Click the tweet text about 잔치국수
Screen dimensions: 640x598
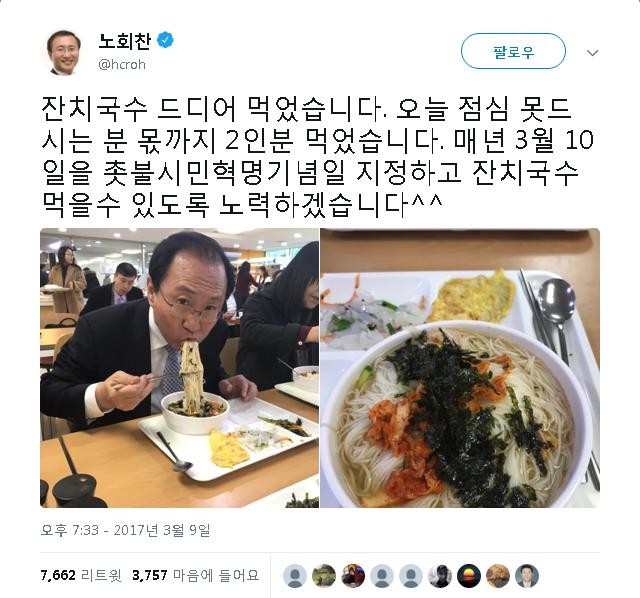tap(318, 156)
